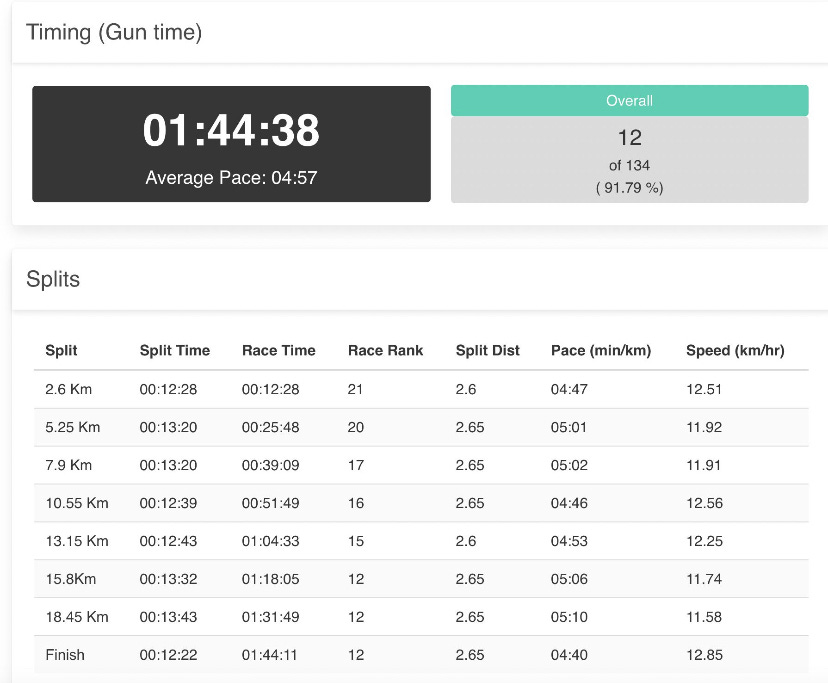This screenshot has height=683, width=828.
Task: Click the 'of 134' participants text
Action: coord(629,165)
